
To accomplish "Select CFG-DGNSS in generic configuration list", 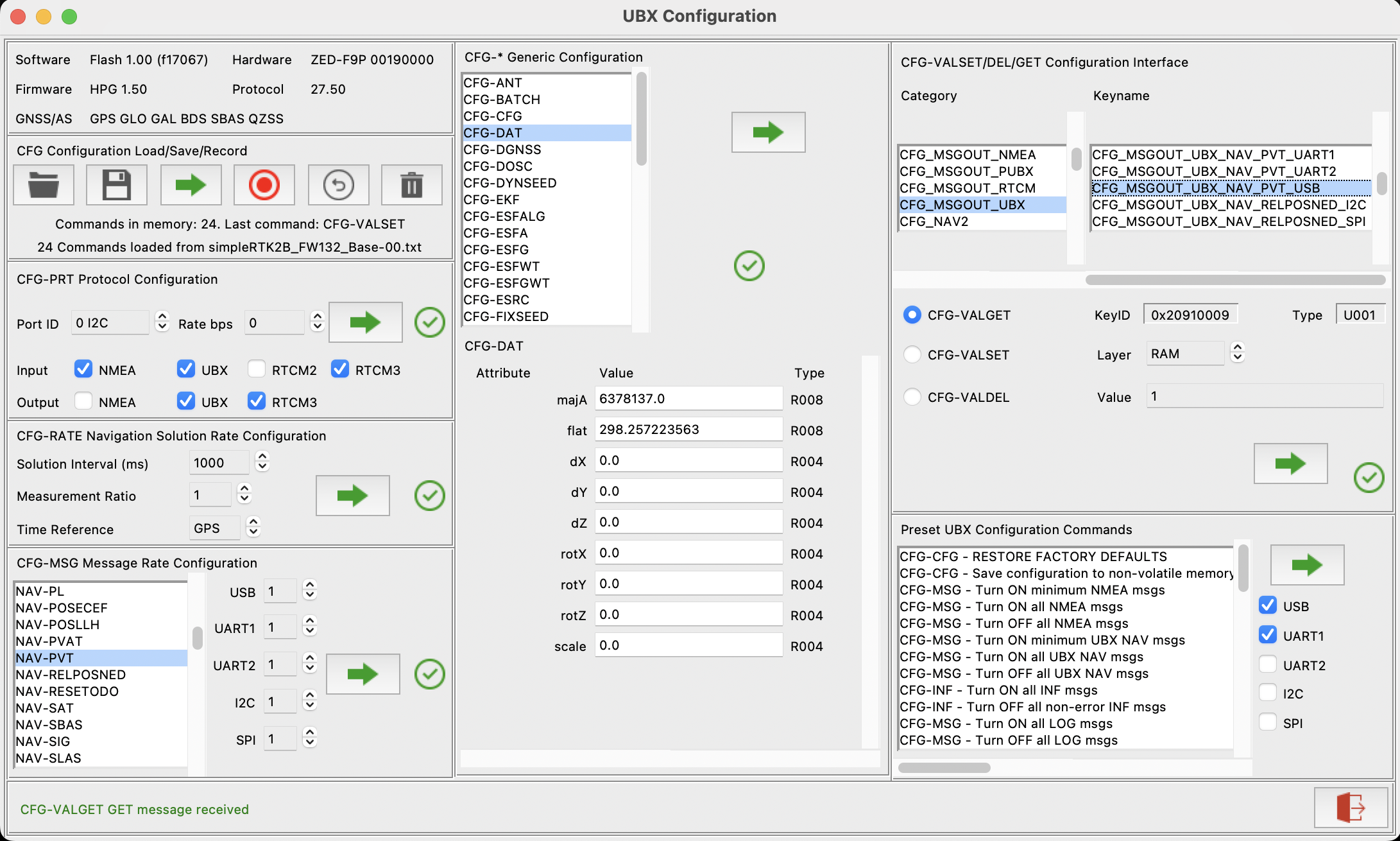I will pos(547,150).
